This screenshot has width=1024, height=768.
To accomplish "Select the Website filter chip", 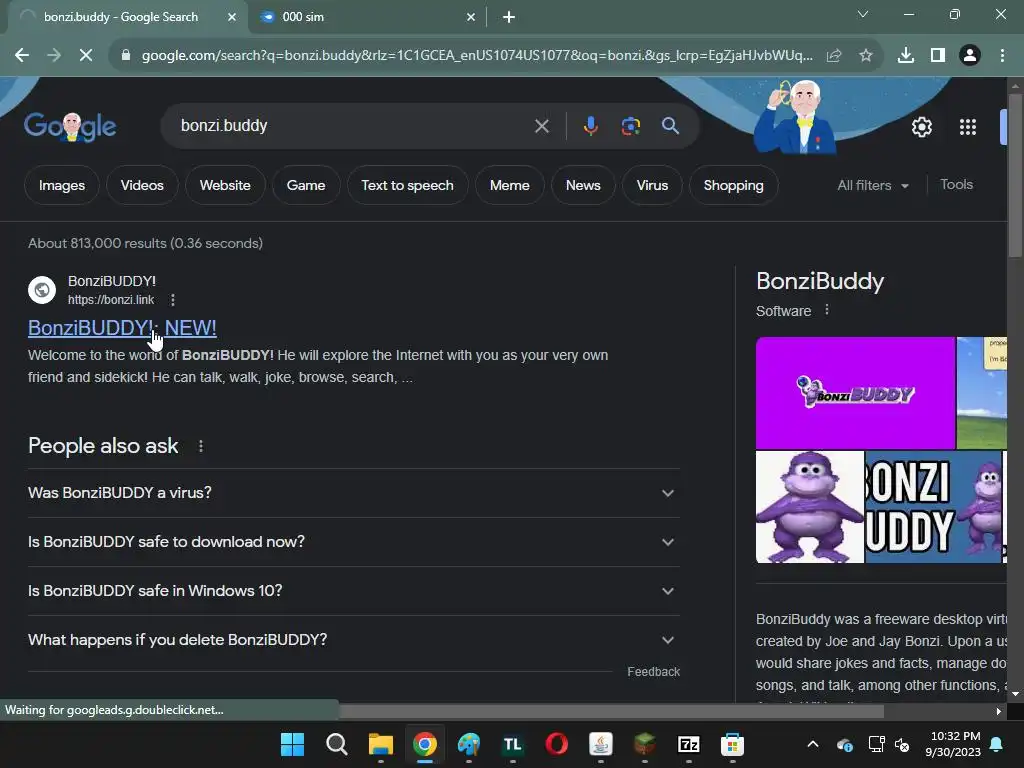I will coord(225,185).
